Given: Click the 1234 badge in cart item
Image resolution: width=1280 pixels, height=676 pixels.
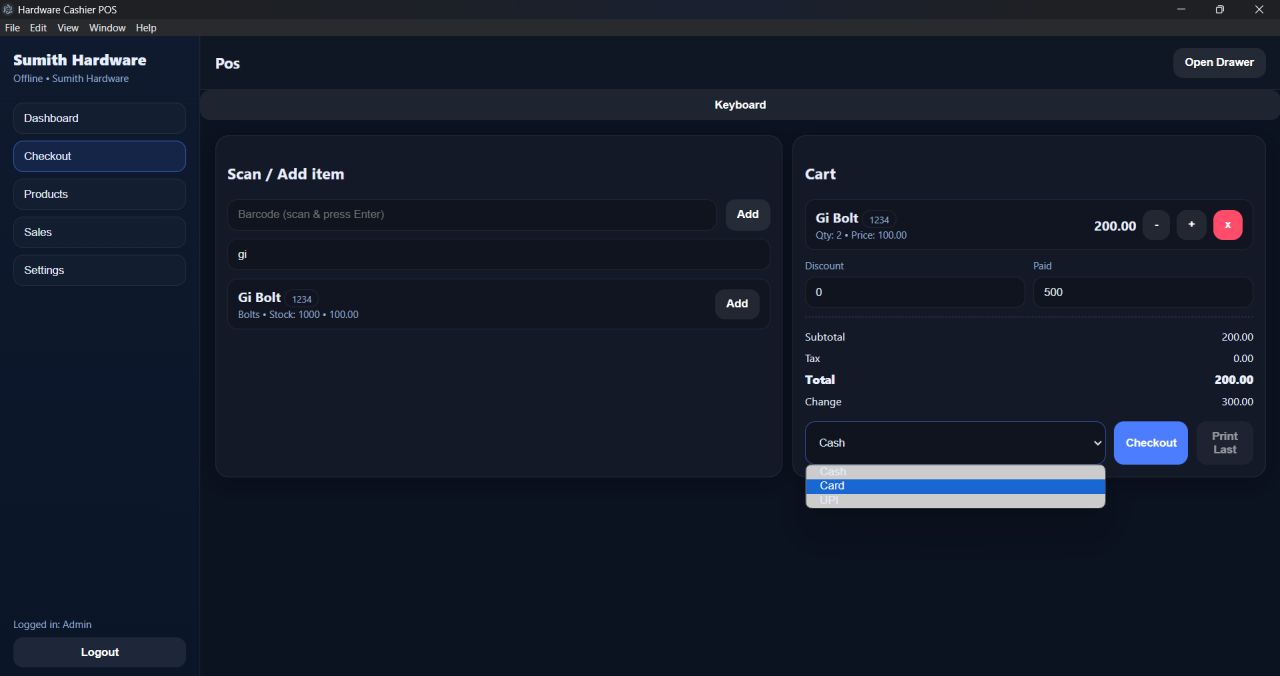Looking at the screenshot, I should point(879,220).
